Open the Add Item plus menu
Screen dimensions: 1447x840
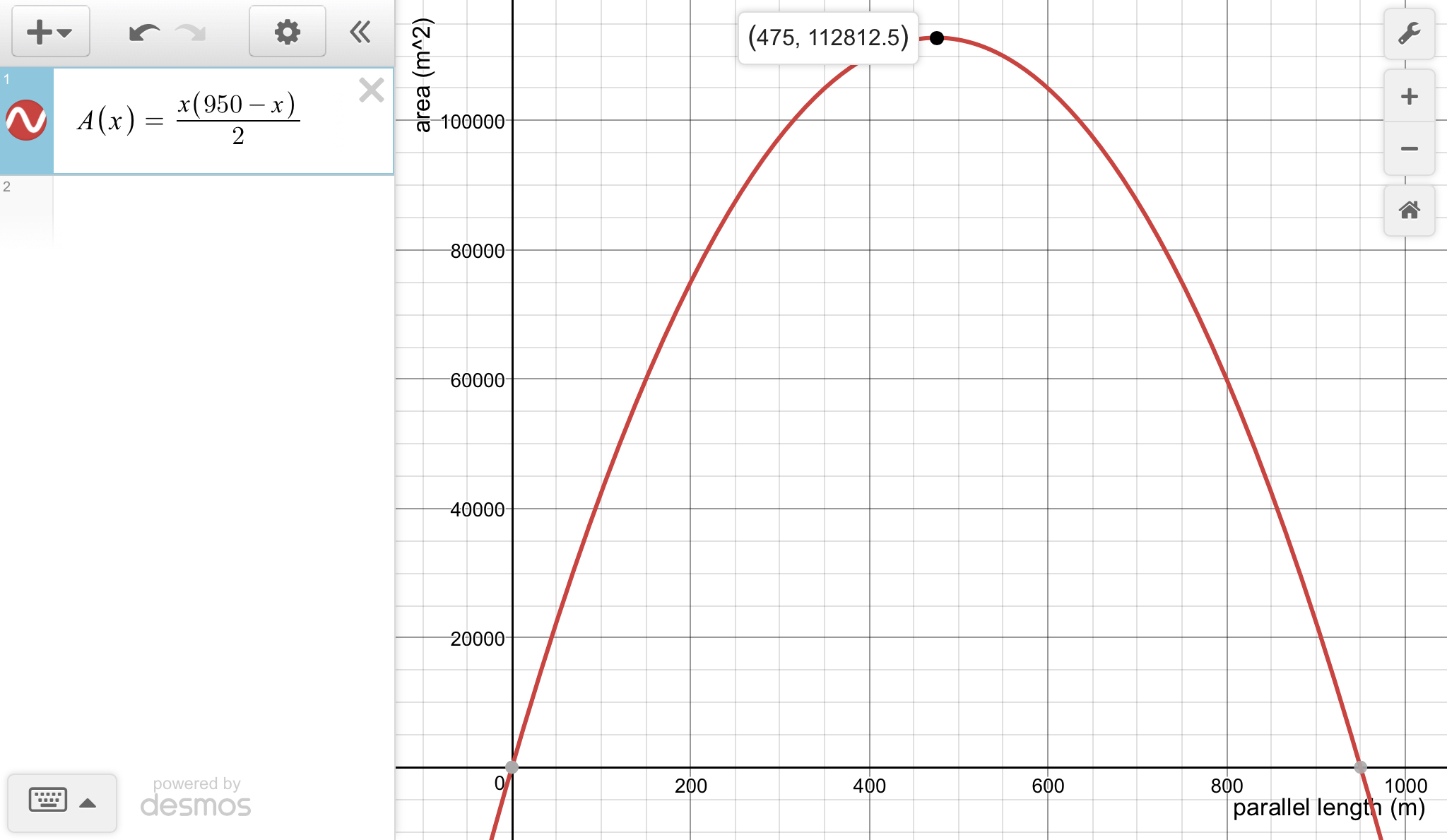[49, 32]
